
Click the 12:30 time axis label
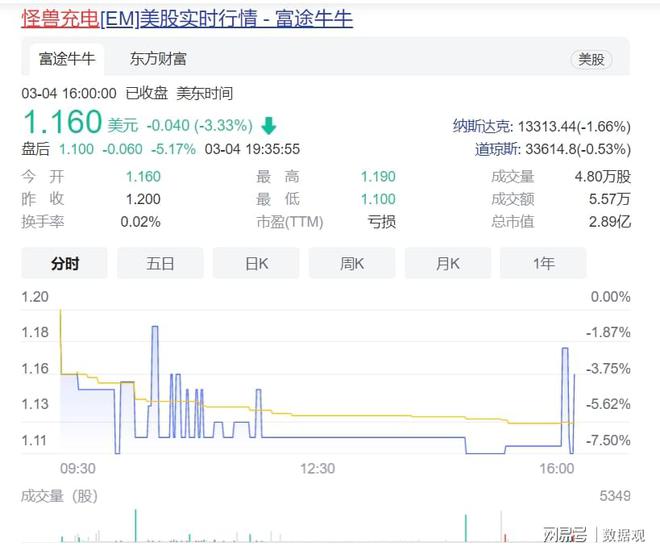(x=317, y=468)
